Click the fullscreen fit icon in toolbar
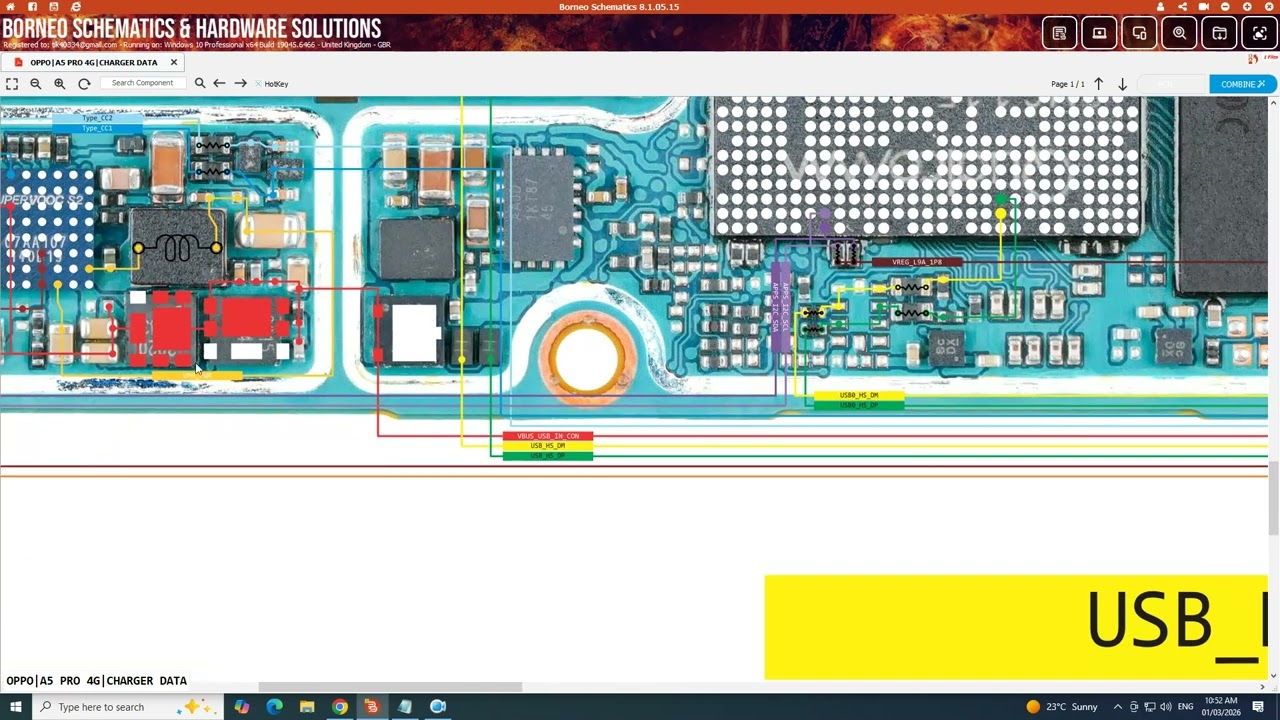This screenshot has height=720, width=1280. [x=12, y=84]
